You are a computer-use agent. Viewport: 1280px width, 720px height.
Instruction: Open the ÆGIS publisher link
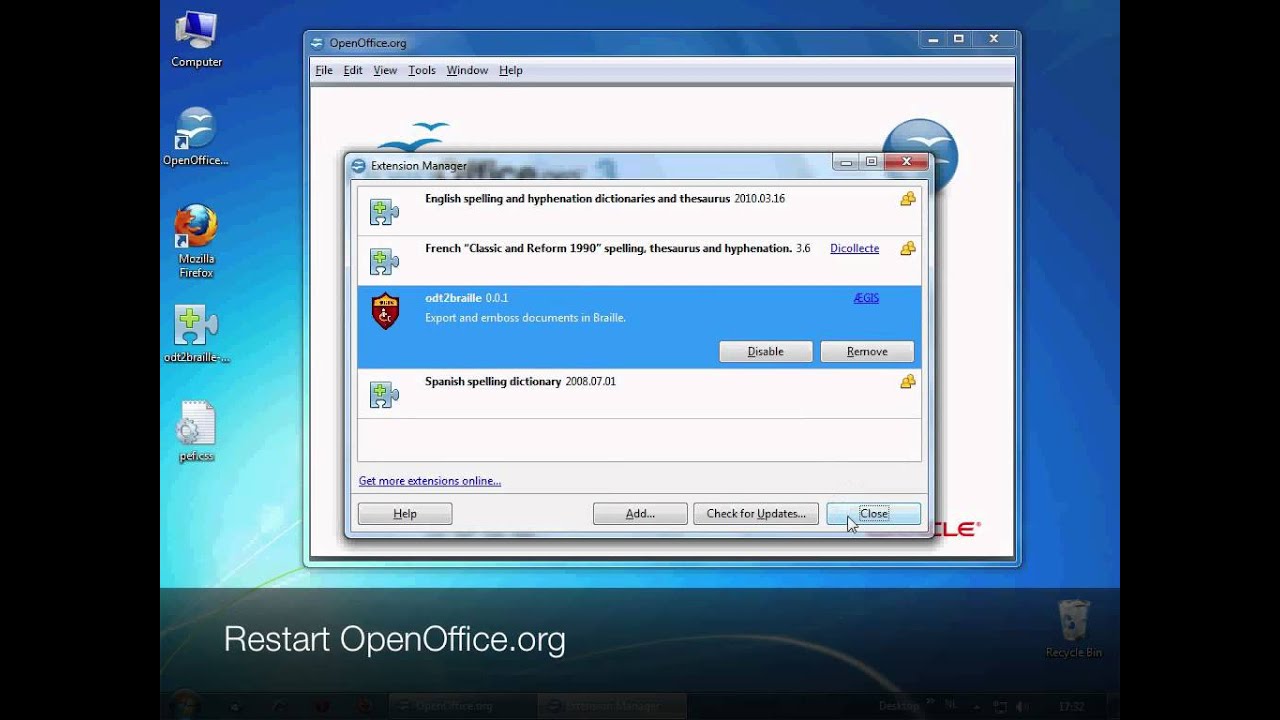(x=866, y=298)
